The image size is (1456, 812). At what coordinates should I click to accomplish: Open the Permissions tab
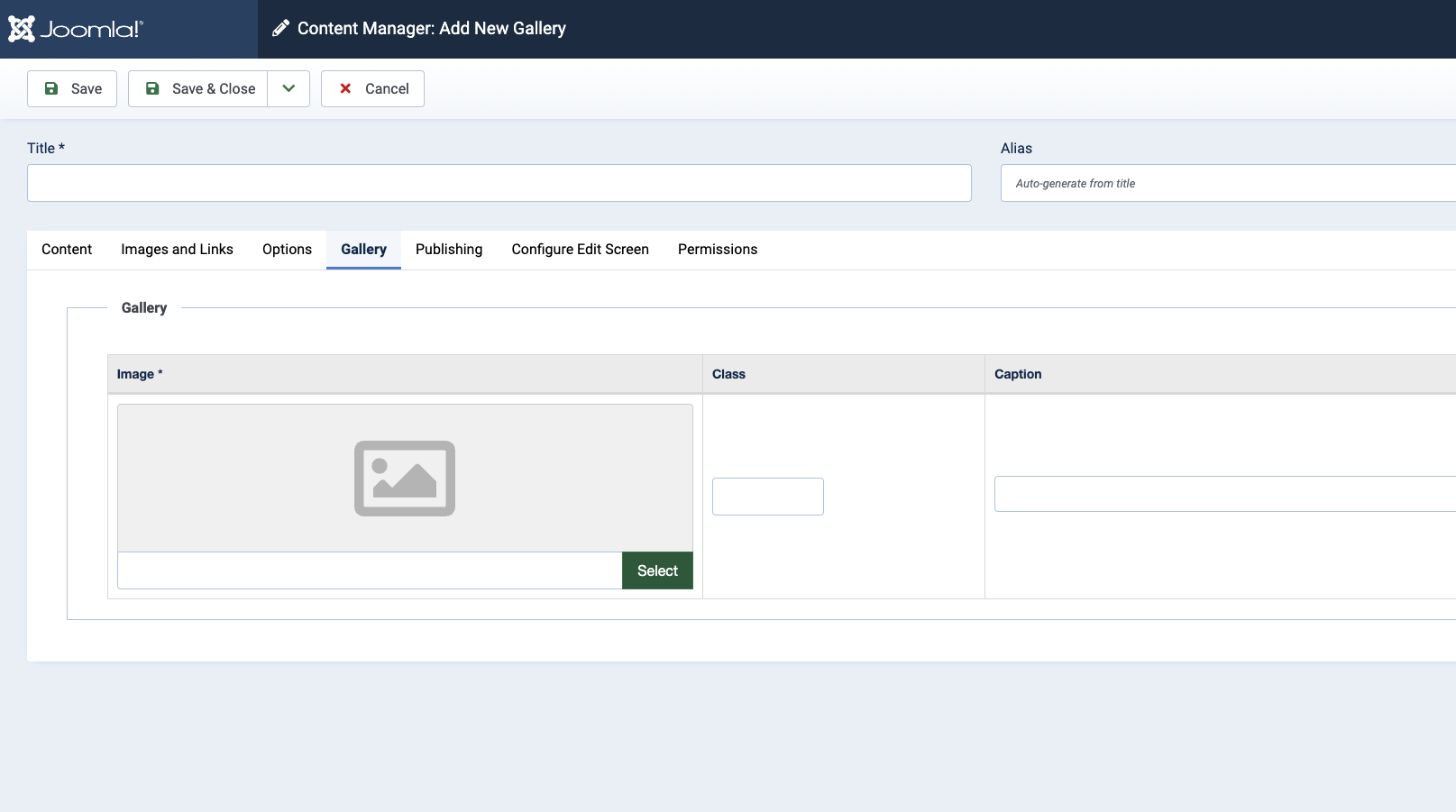(717, 250)
